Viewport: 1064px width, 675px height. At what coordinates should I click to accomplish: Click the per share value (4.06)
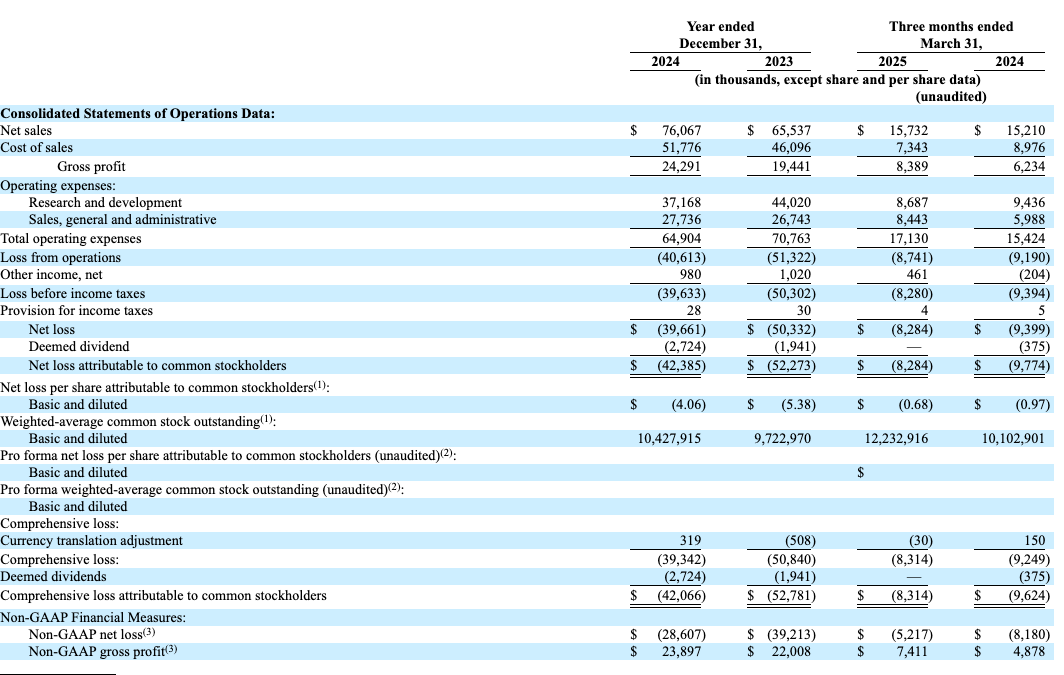coord(688,404)
